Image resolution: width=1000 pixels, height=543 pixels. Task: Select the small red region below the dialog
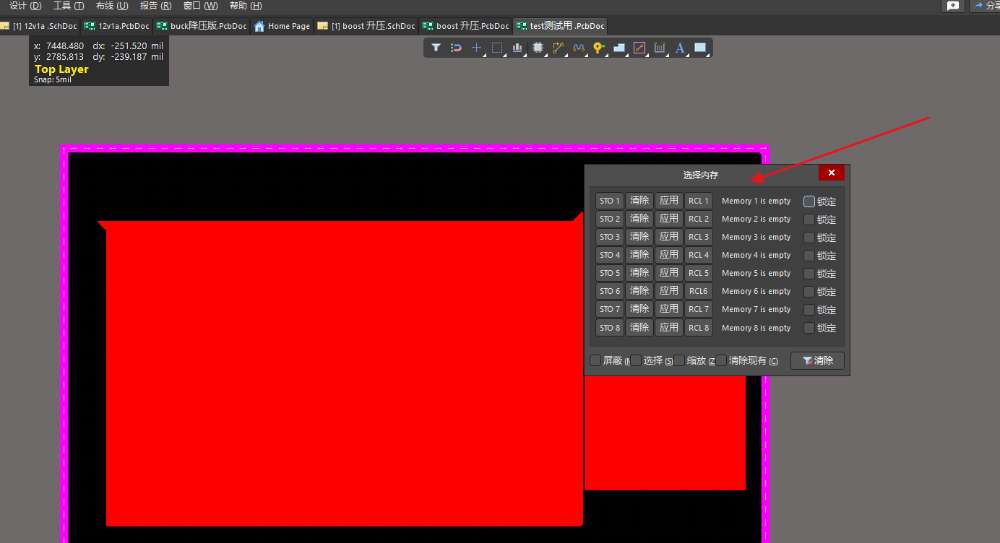point(665,433)
